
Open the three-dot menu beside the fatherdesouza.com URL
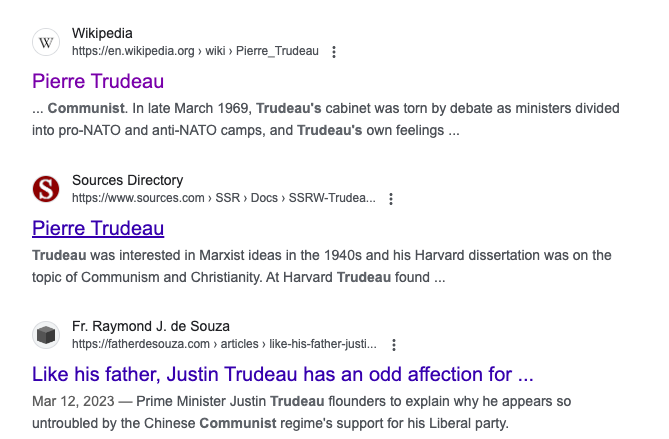[394, 345]
